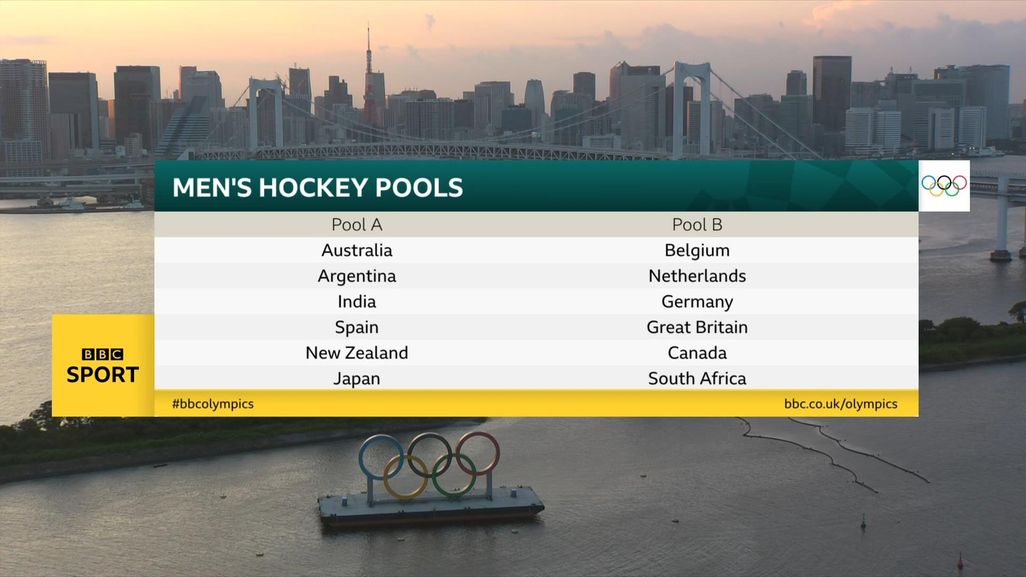Screen dimensions: 1026x577
Task: Select the Pool B column header
Action: pos(697,225)
